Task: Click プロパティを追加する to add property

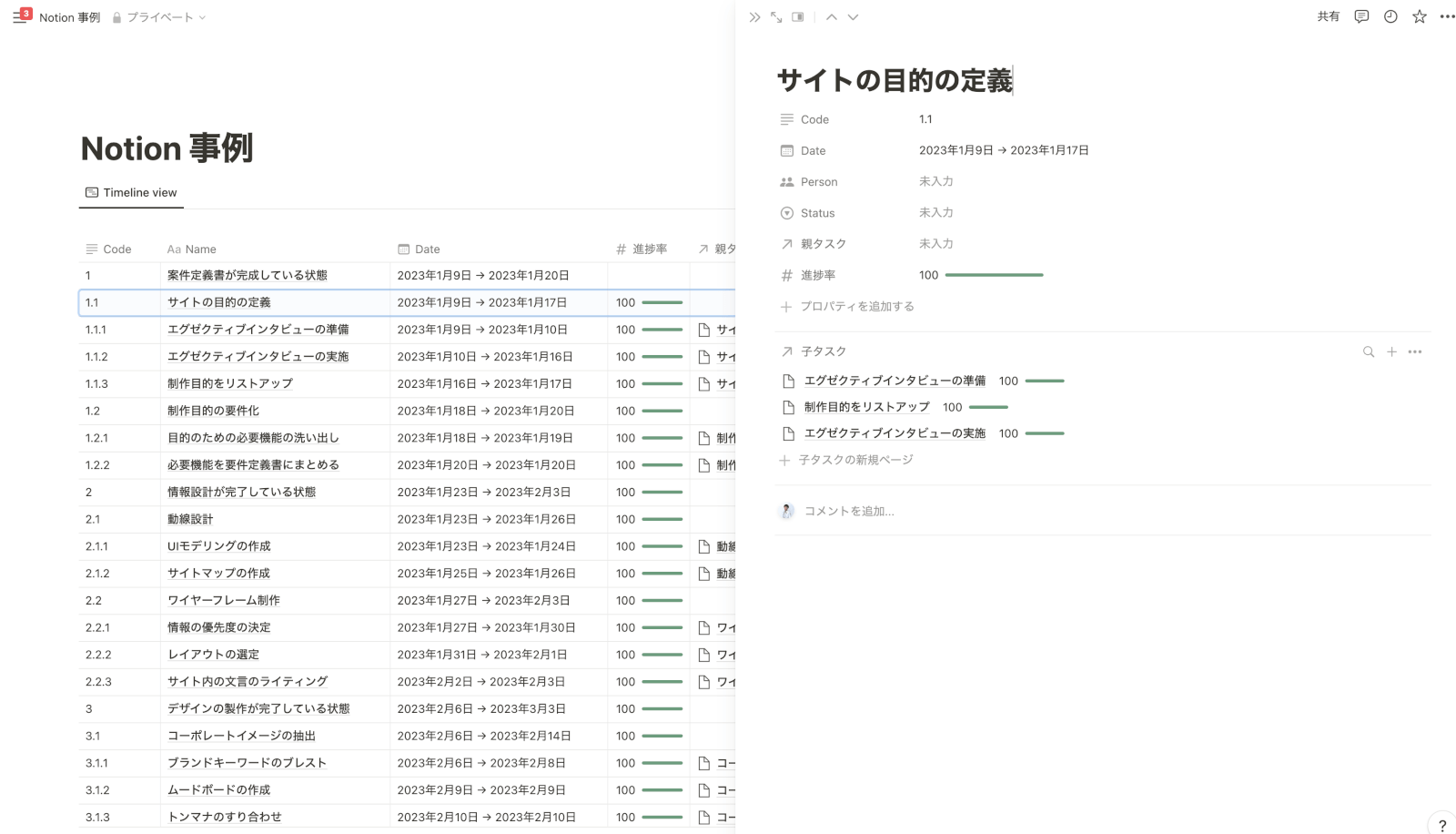Action: pyautogui.click(x=847, y=306)
